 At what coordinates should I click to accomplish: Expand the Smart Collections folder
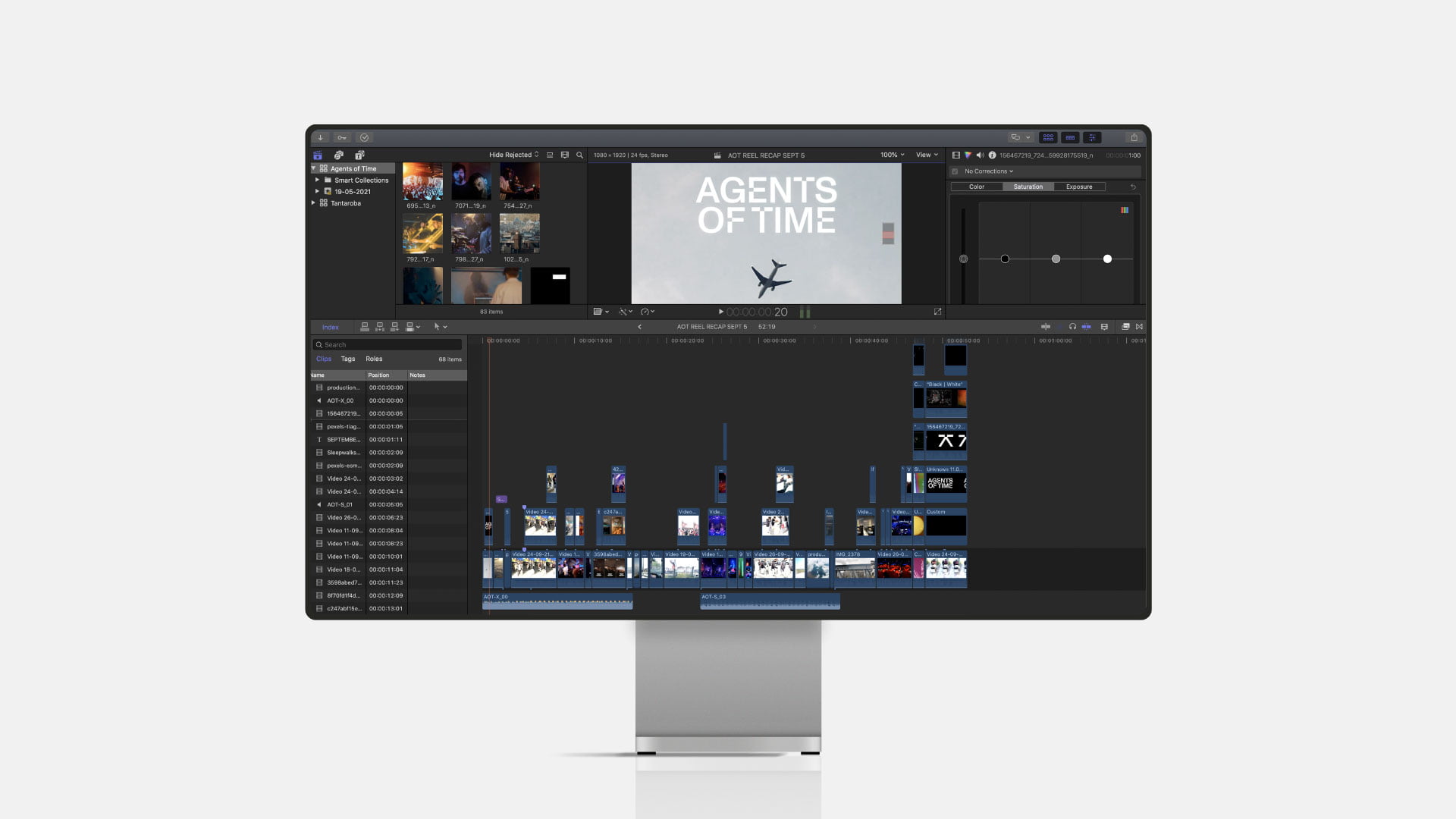[317, 180]
